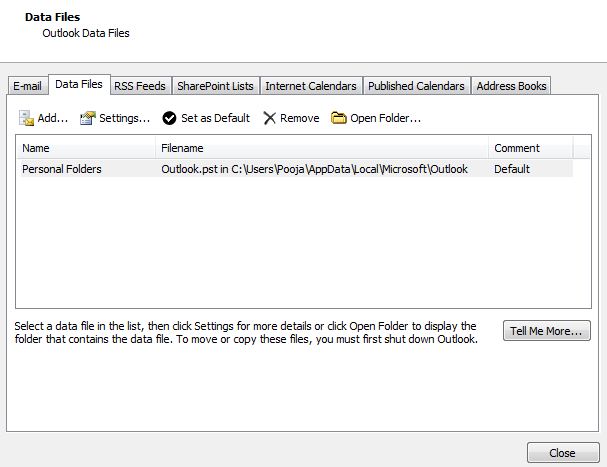Click the Outlook.pst file path cell
The width and height of the screenshot is (607, 467).
[x=314, y=169]
